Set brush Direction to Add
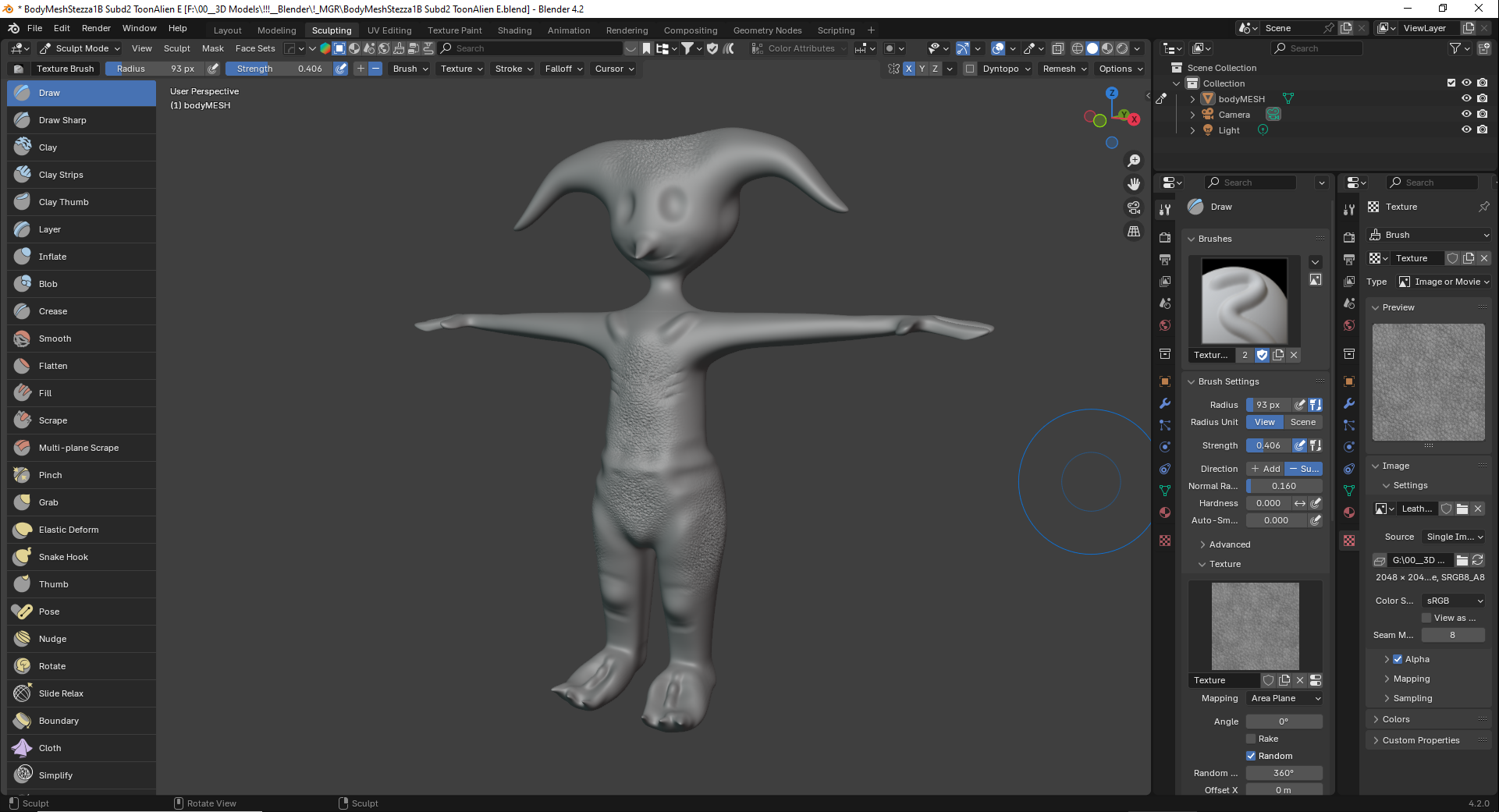This screenshot has width=1499, height=812. click(x=1265, y=469)
